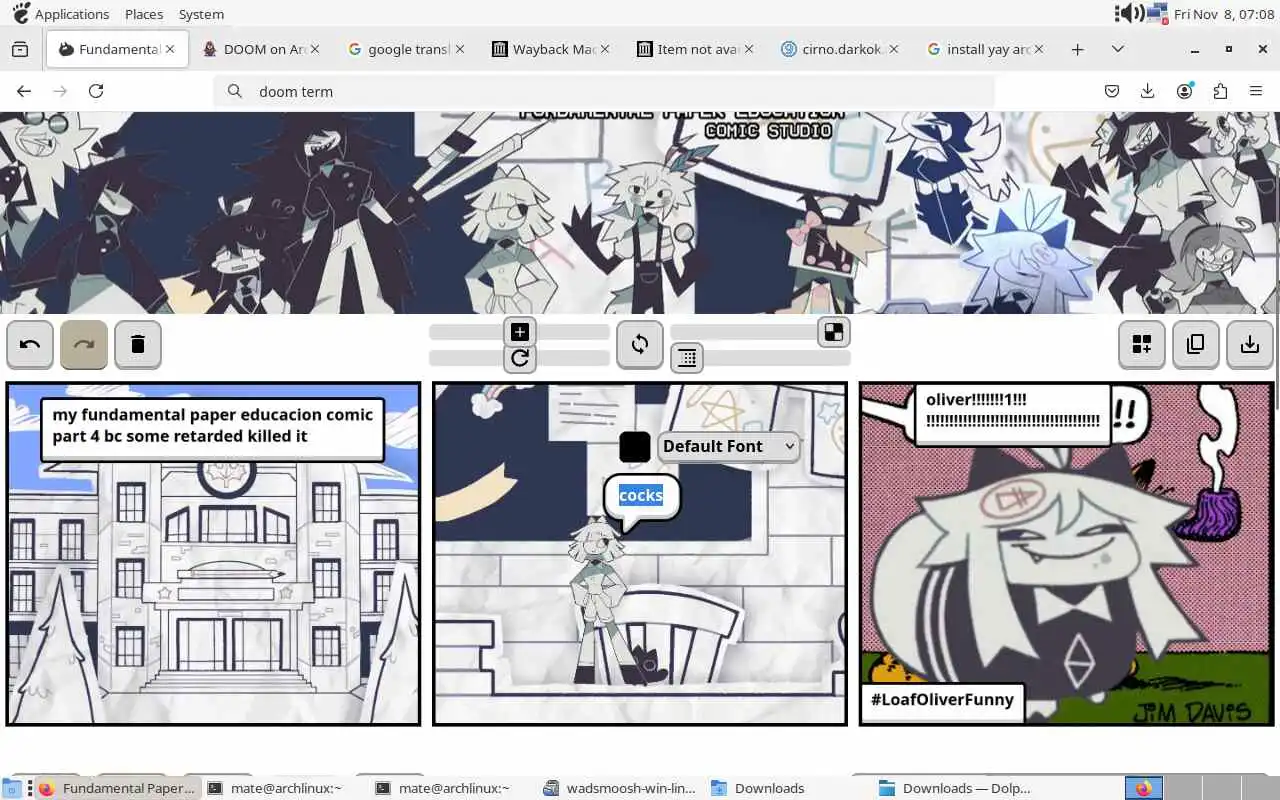Copy the comic with duplicate icon
This screenshot has height=800, width=1280.
(1196, 345)
